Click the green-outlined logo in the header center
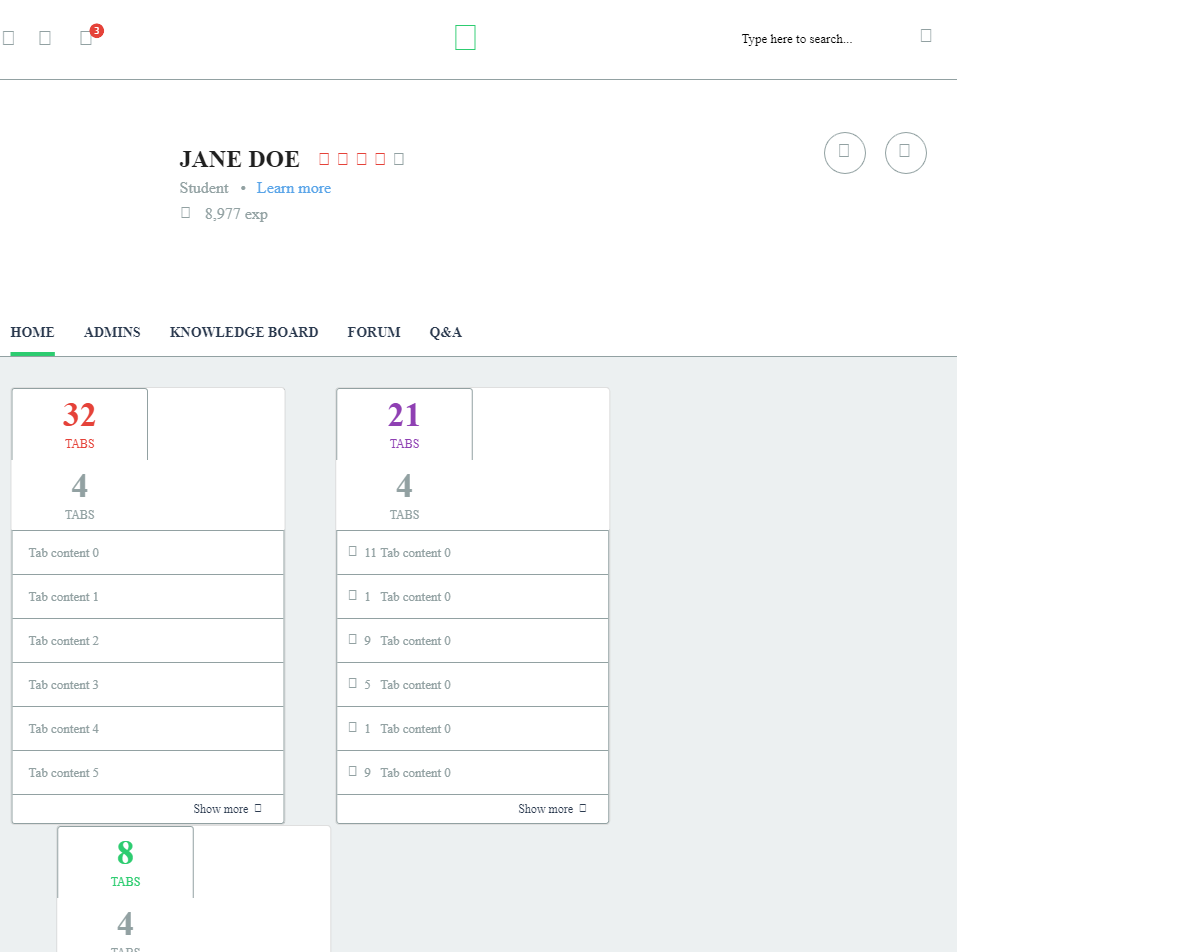This screenshot has height=952, width=1200. tap(465, 38)
